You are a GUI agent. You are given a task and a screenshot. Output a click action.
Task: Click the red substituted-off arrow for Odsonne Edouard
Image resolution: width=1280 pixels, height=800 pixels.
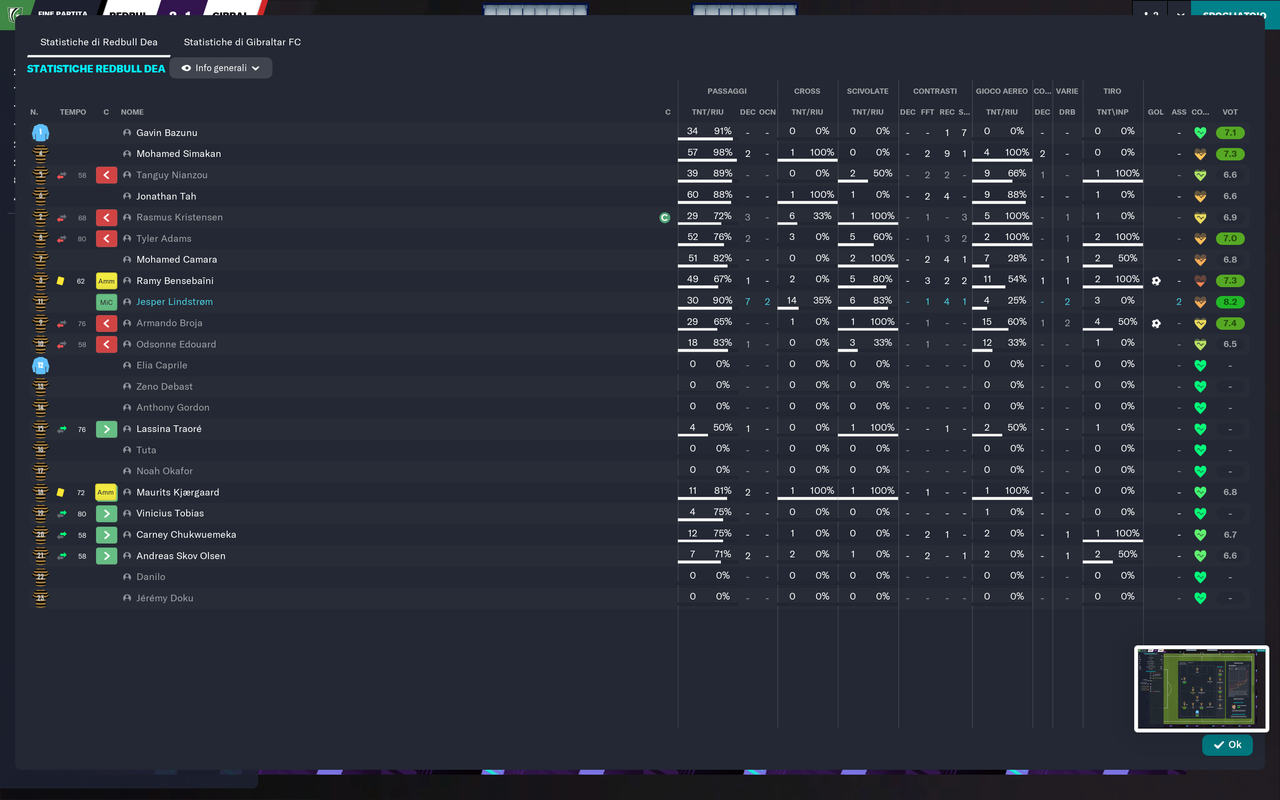coord(106,345)
